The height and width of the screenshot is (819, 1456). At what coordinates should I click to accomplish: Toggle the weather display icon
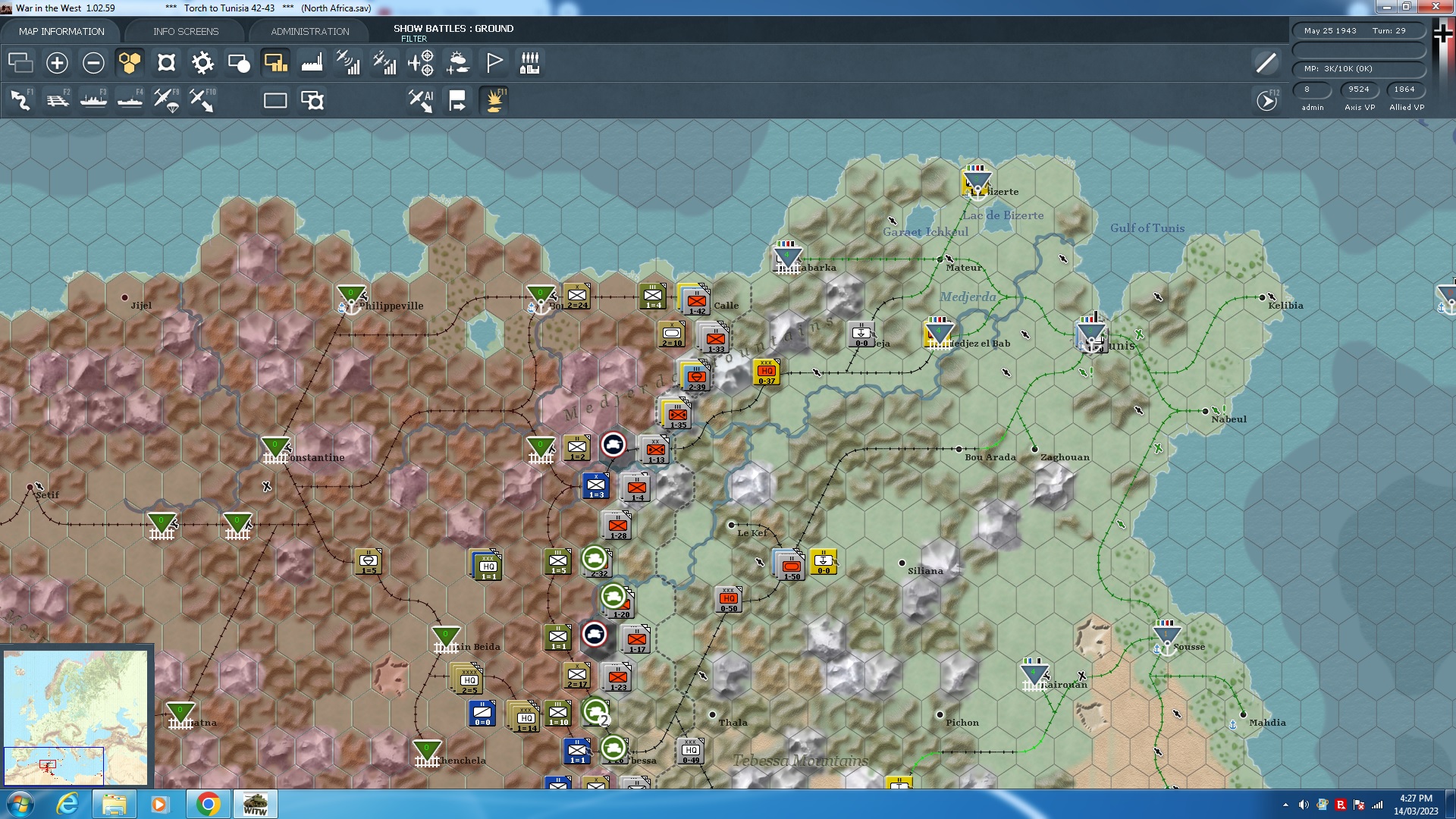(457, 63)
